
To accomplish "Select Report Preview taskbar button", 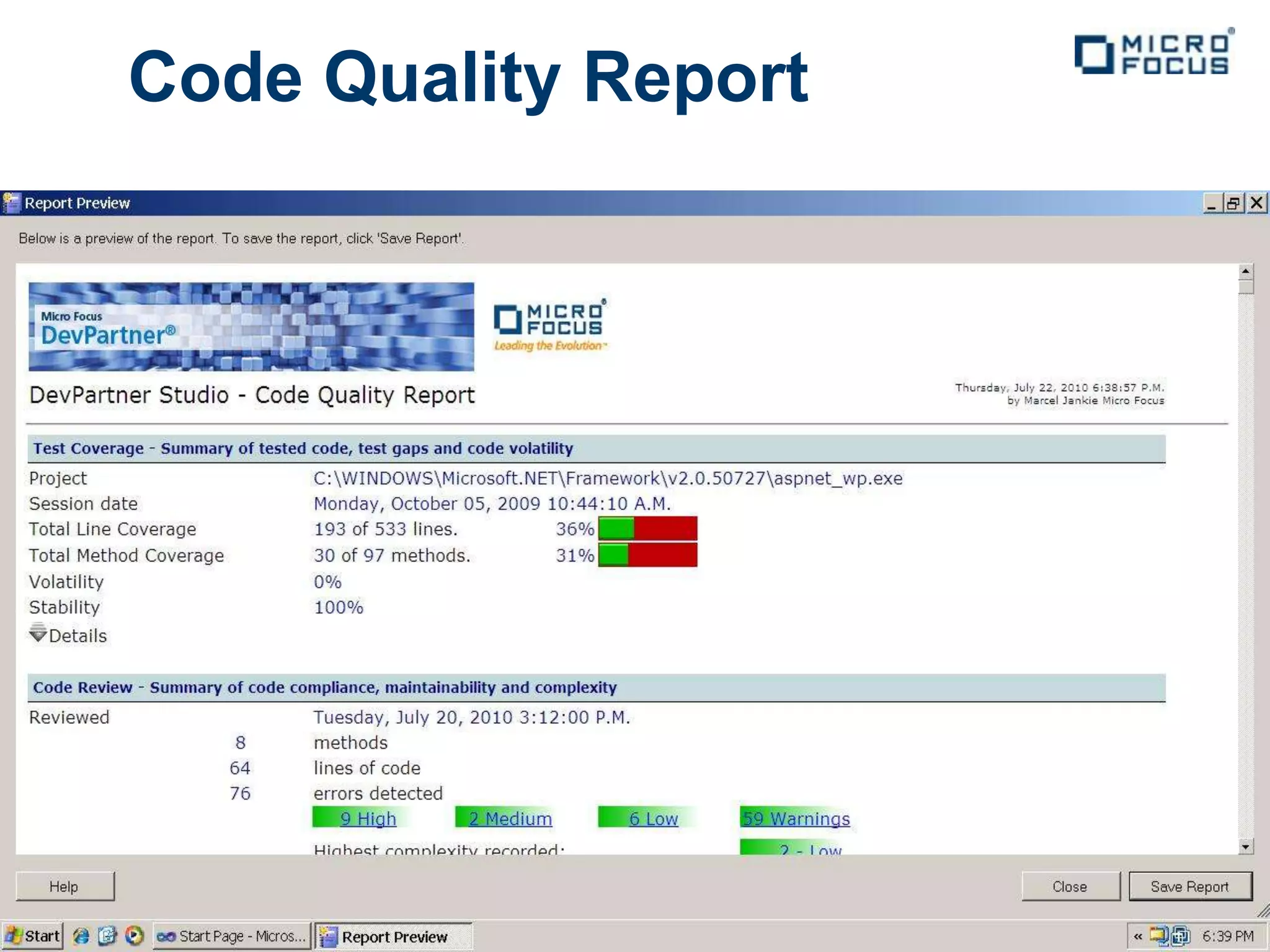I will 394,936.
